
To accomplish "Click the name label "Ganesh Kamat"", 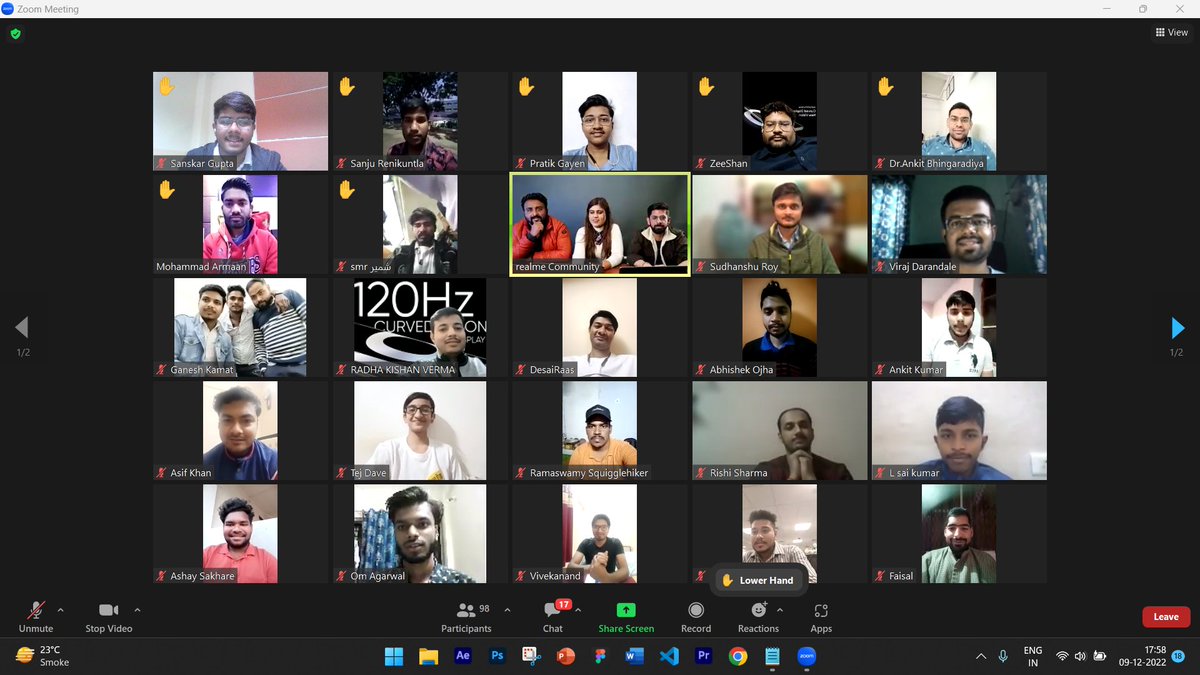I will tap(200, 370).
